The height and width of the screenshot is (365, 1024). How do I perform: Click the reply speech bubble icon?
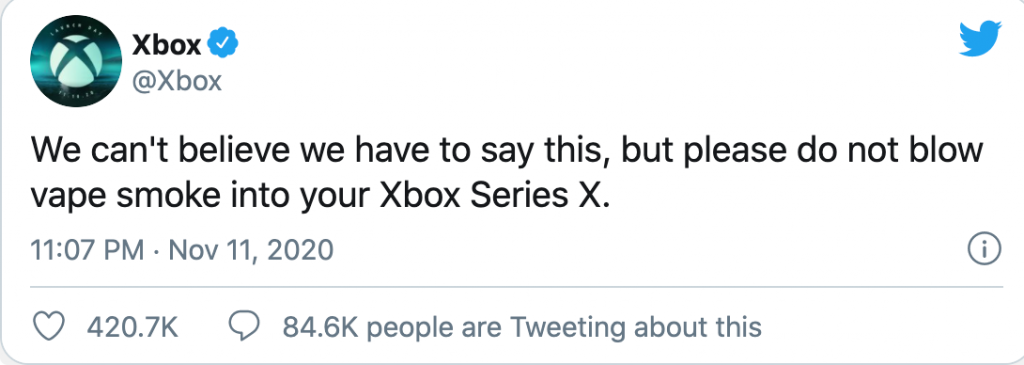[x=244, y=326]
